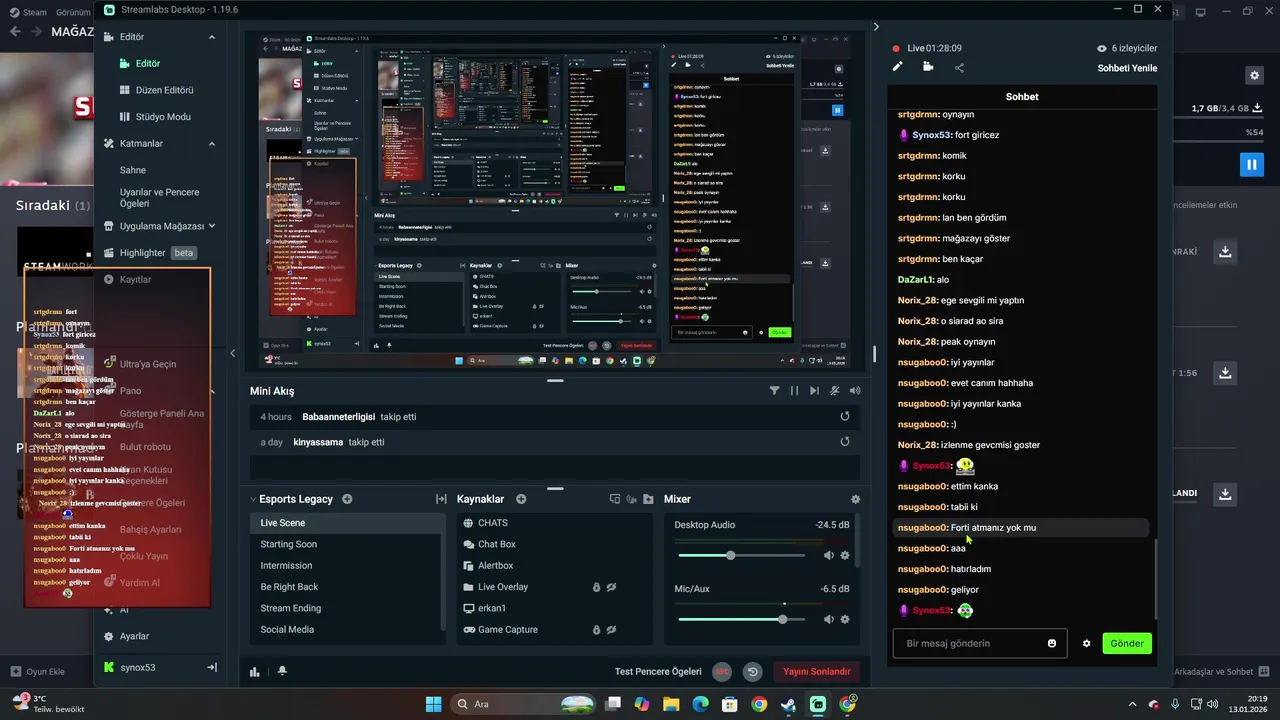Open scene transitions icon in the scenes panel
The image size is (1280, 720).
[x=441, y=499]
